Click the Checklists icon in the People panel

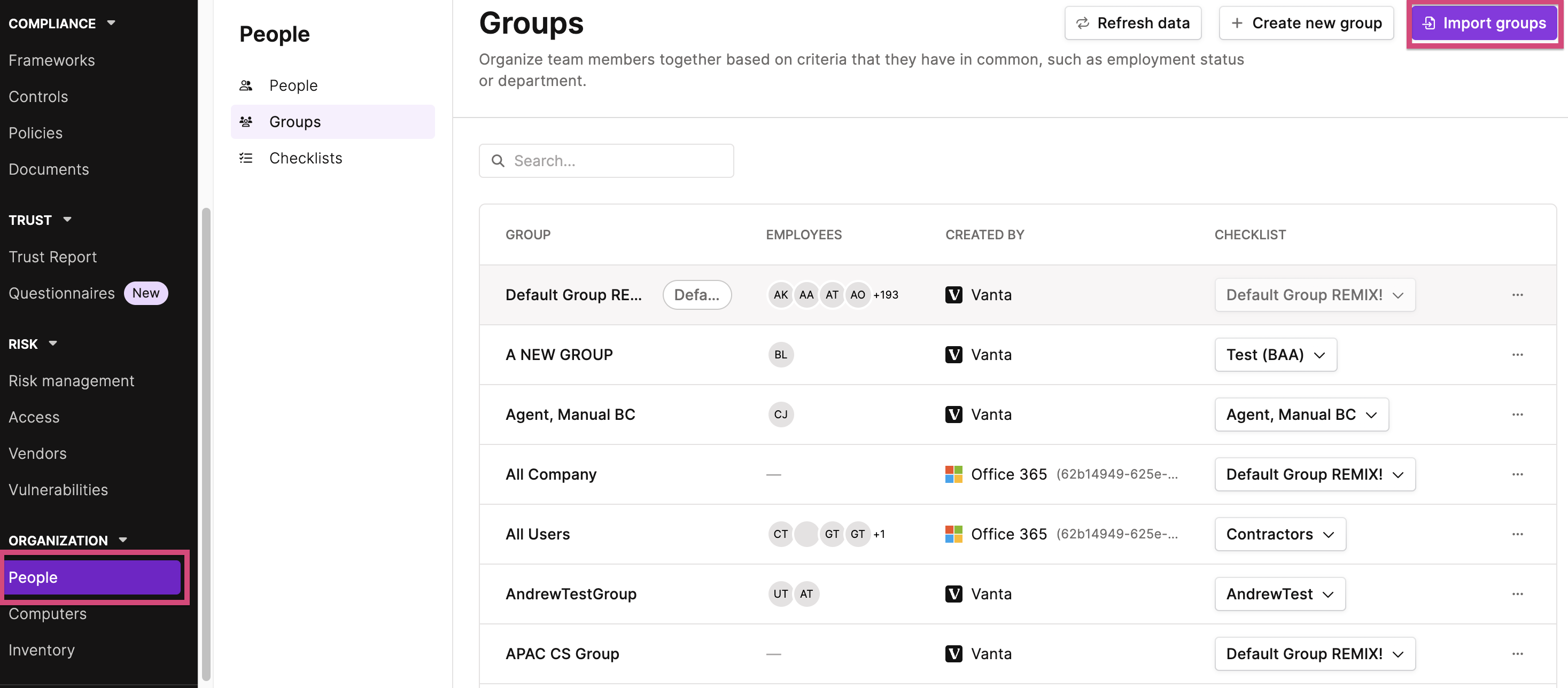(x=246, y=158)
